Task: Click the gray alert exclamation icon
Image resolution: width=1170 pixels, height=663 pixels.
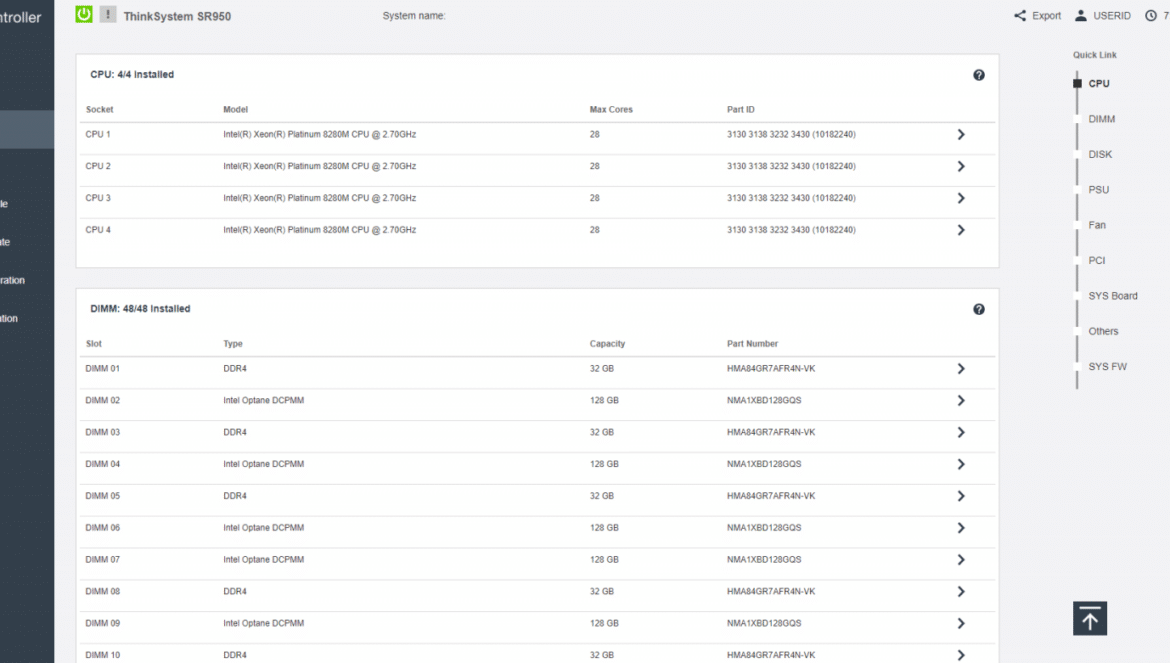Action: coord(108,14)
